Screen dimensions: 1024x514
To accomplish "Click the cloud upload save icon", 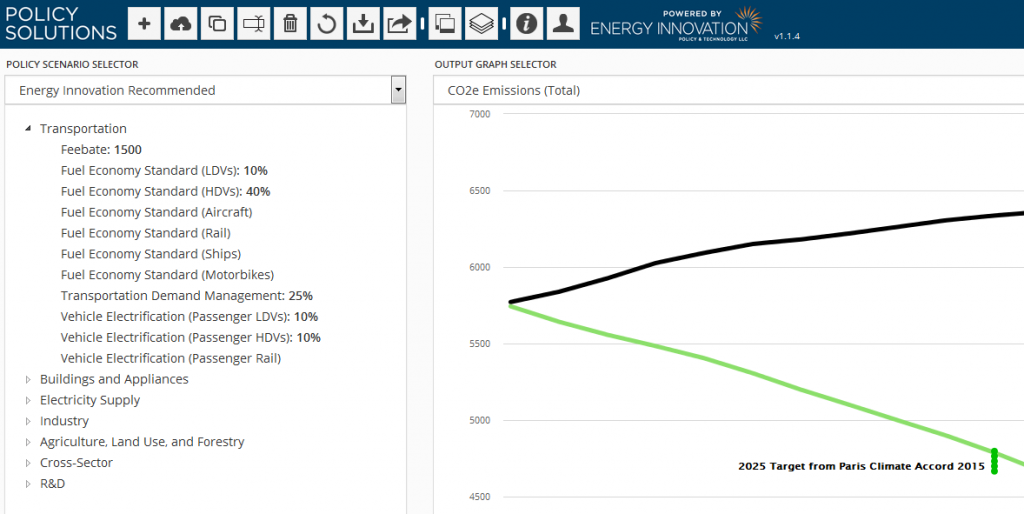I will (x=181, y=23).
